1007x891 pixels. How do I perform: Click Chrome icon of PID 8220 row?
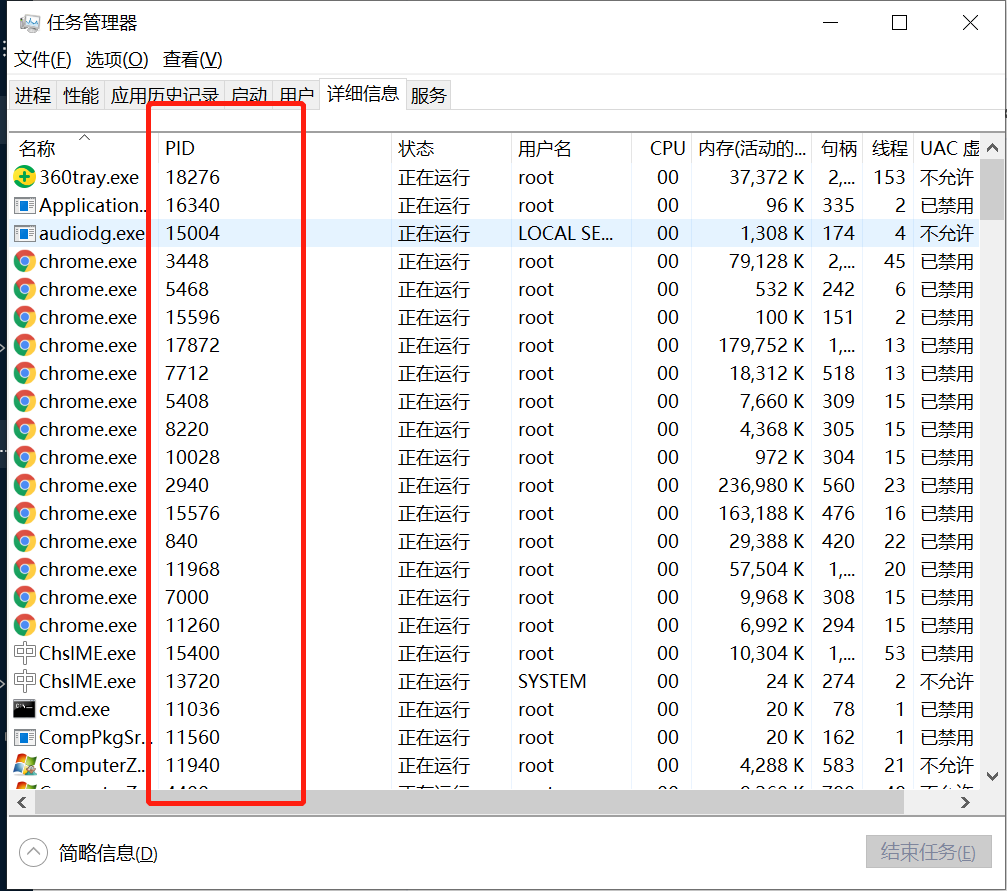click(x=24, y=429)
